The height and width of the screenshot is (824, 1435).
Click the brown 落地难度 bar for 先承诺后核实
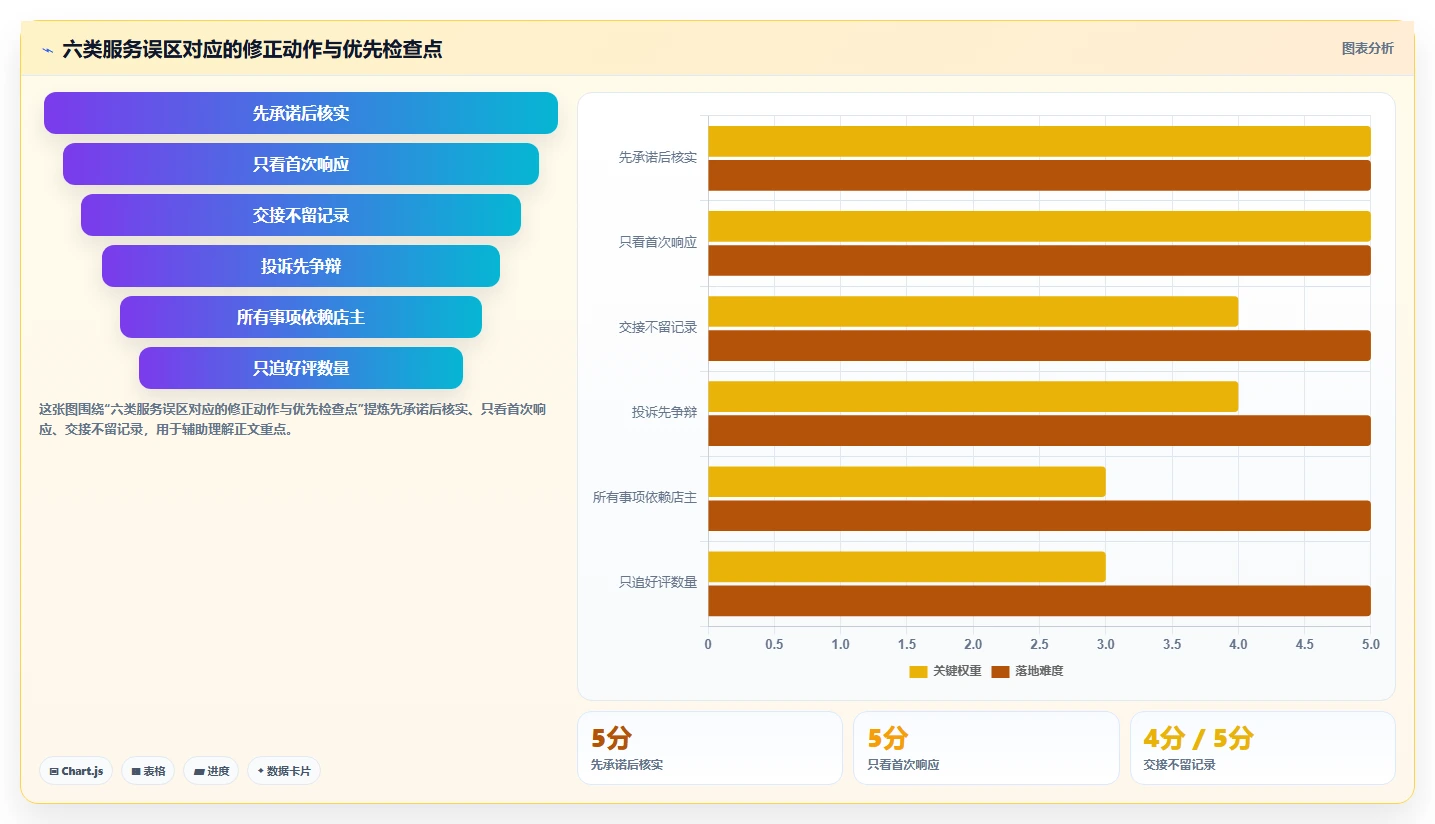click(1039, 175)
